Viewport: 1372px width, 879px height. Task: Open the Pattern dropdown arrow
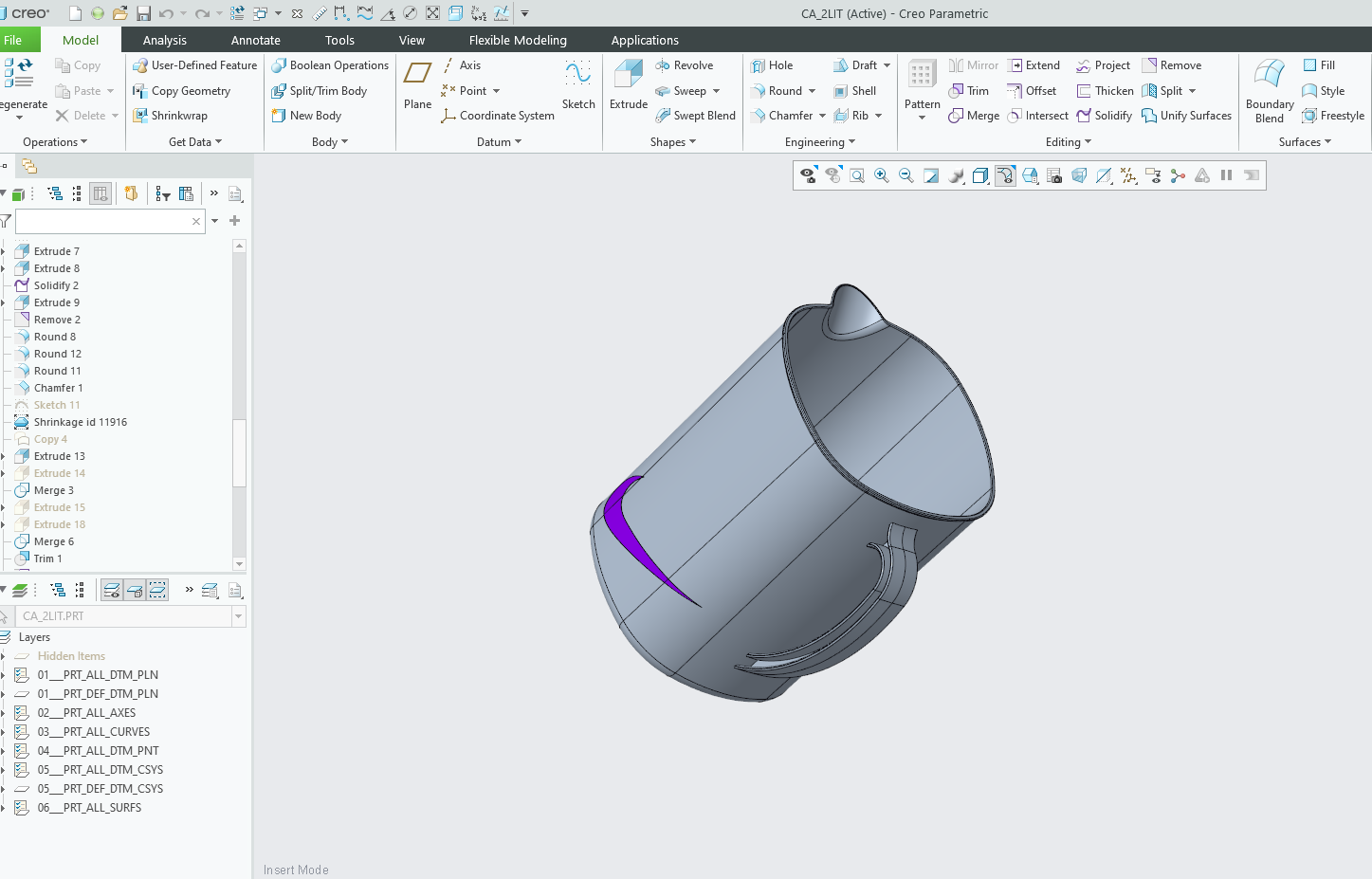point(922,118)
